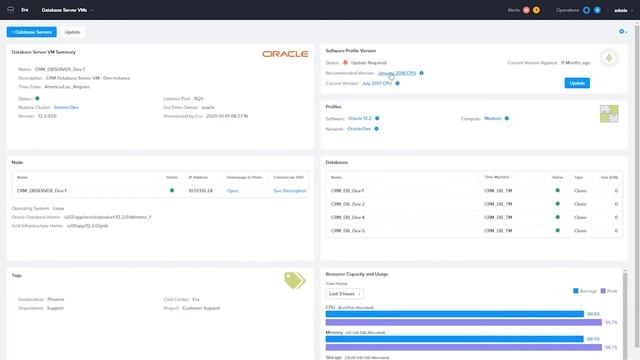This screenshot has width=640, height=360.
Task: Click the node's green status dot
Action: [x=172, y=190]
